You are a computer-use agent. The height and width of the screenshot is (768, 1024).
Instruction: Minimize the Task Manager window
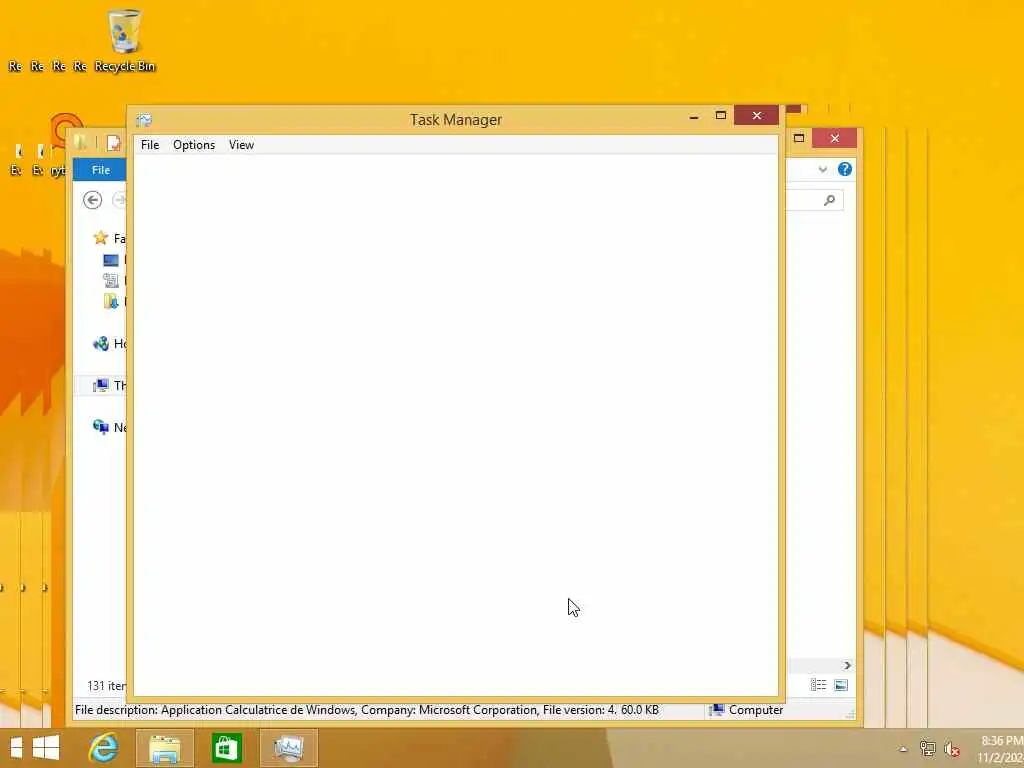point(694,116)
